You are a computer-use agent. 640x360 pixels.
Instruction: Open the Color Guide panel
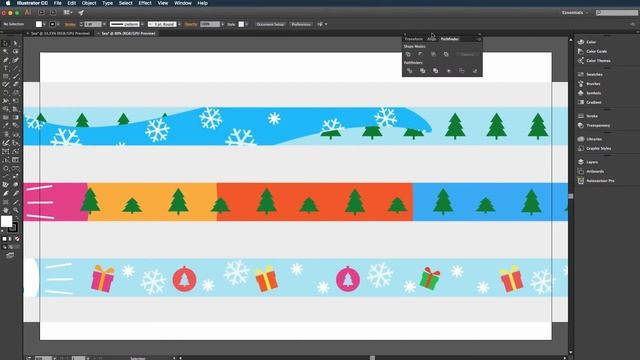coord(593,51)
